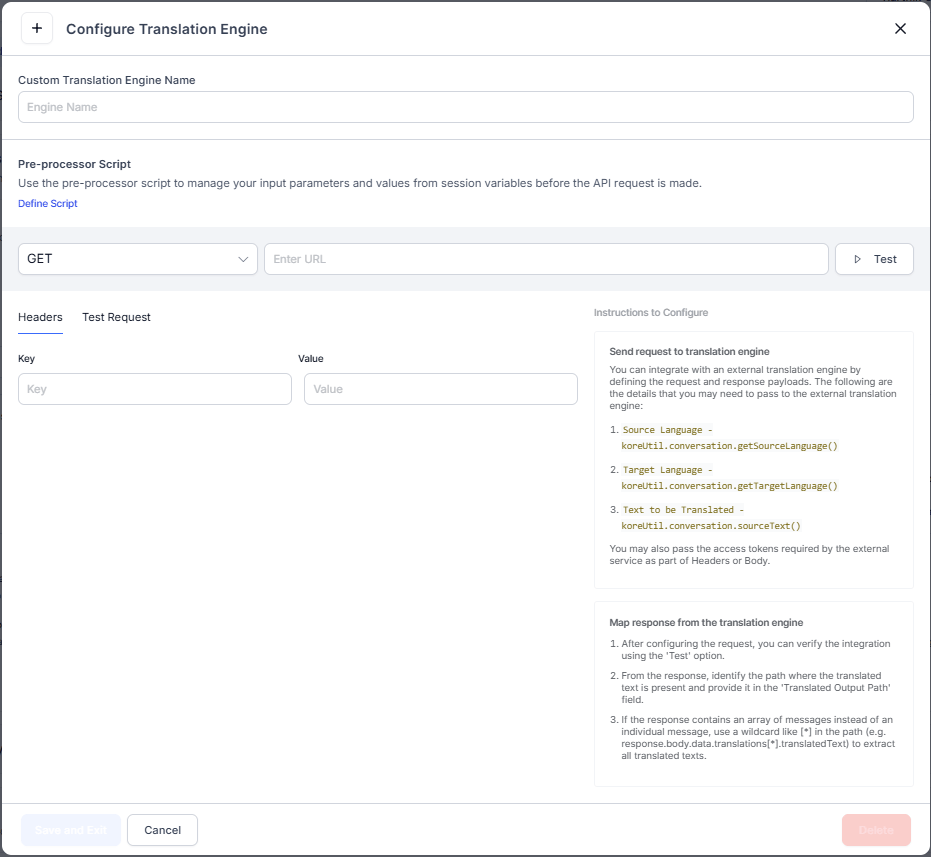The image size is (931, 857).
Task: Click the 'Configure Translation Engine' title text
Action: [x=166, y=29]
